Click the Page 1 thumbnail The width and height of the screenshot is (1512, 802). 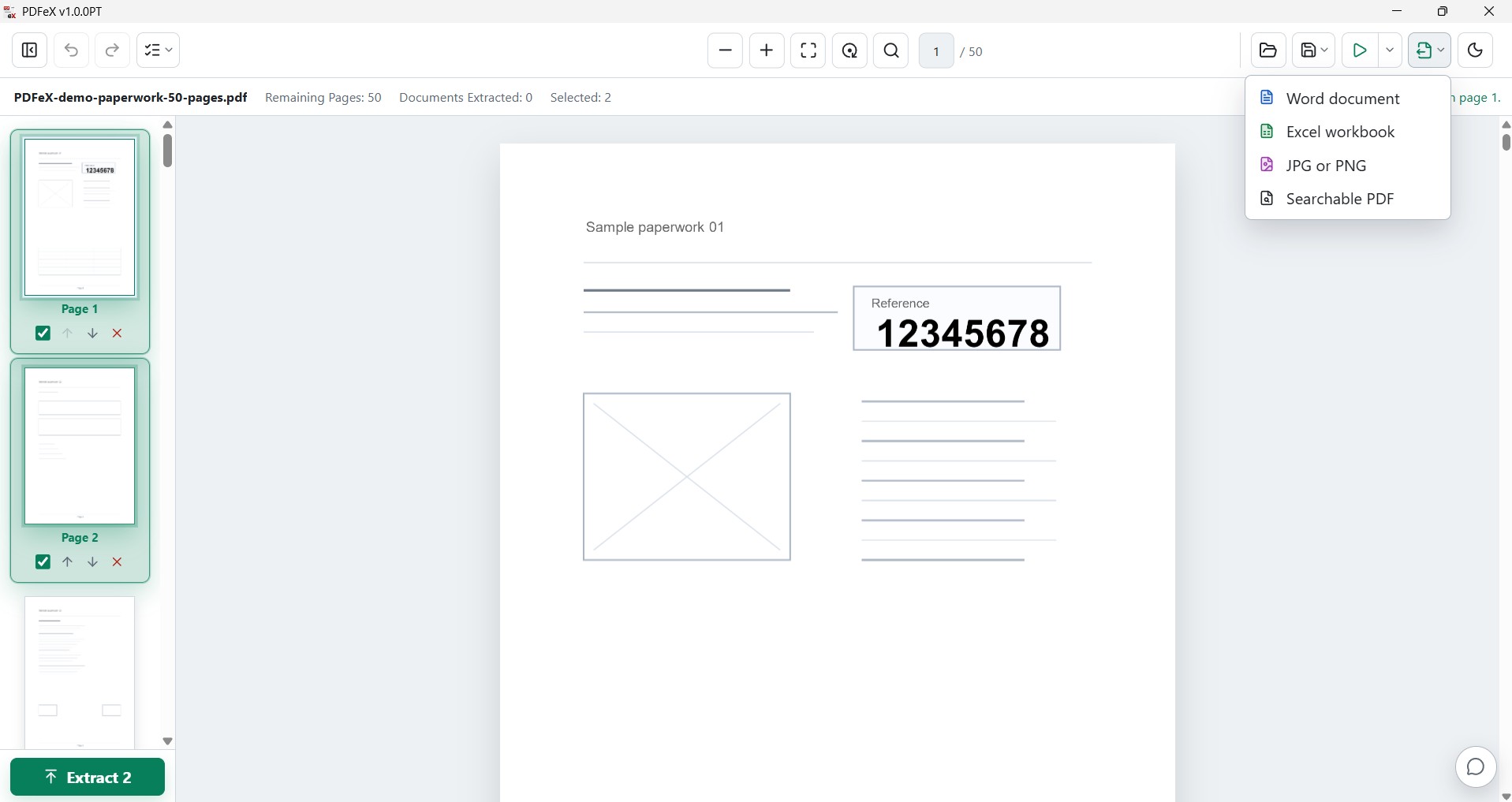(x=80, y=218)
